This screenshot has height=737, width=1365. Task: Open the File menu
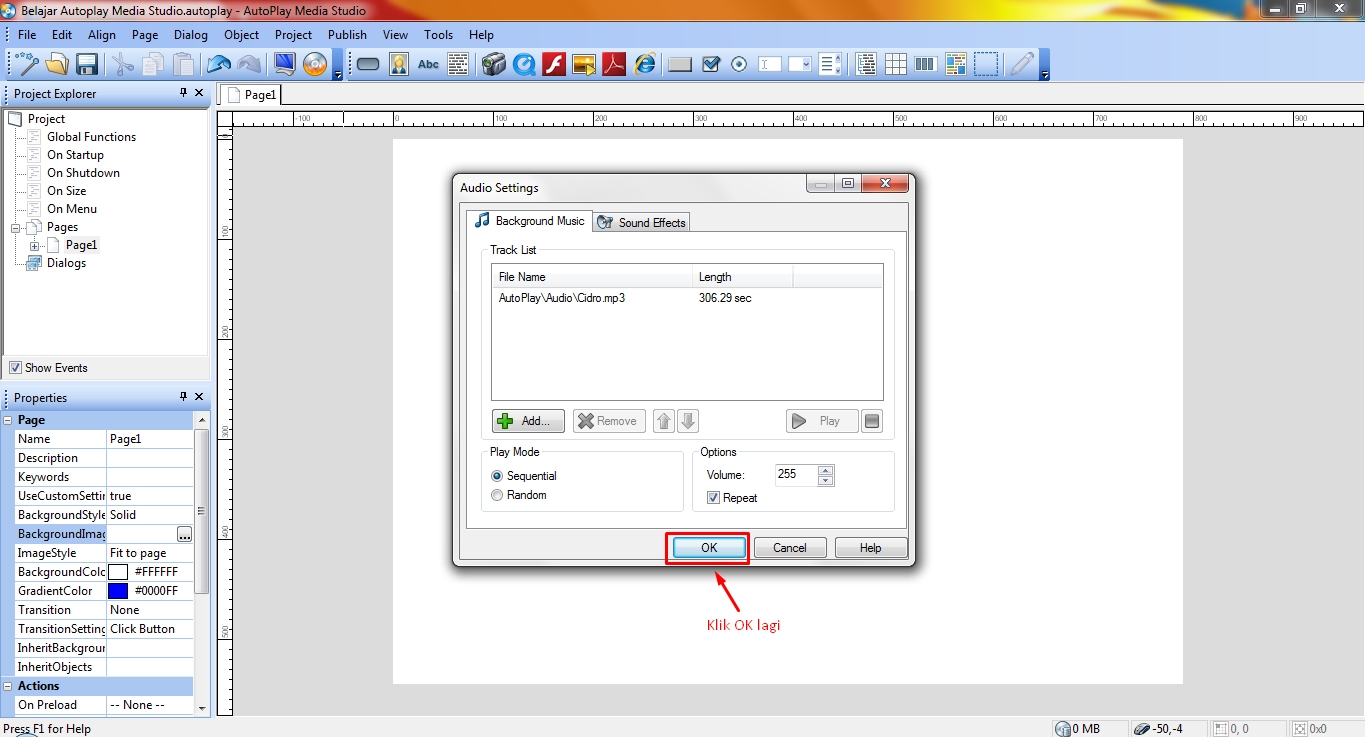click(x=27, y=34)
